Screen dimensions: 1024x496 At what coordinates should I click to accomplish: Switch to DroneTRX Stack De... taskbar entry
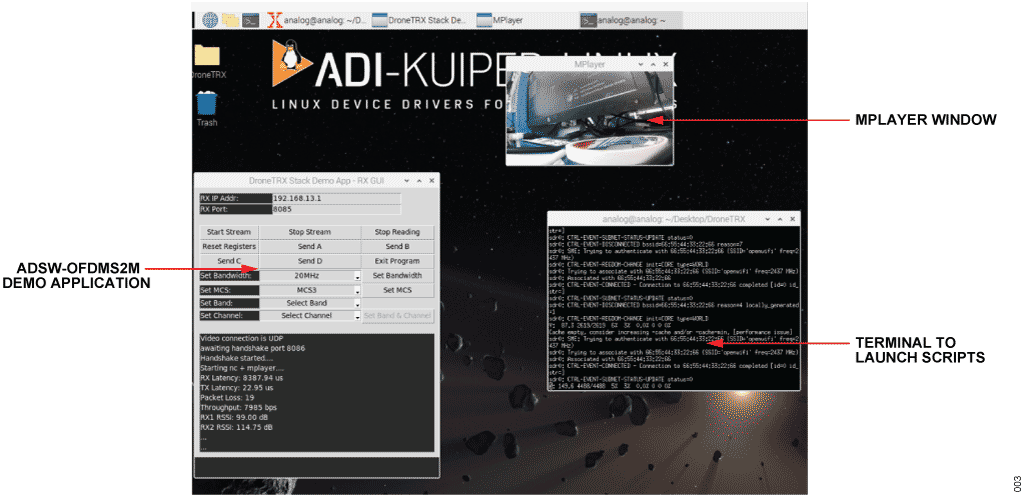pyautogui.click(x=419, y=20)
